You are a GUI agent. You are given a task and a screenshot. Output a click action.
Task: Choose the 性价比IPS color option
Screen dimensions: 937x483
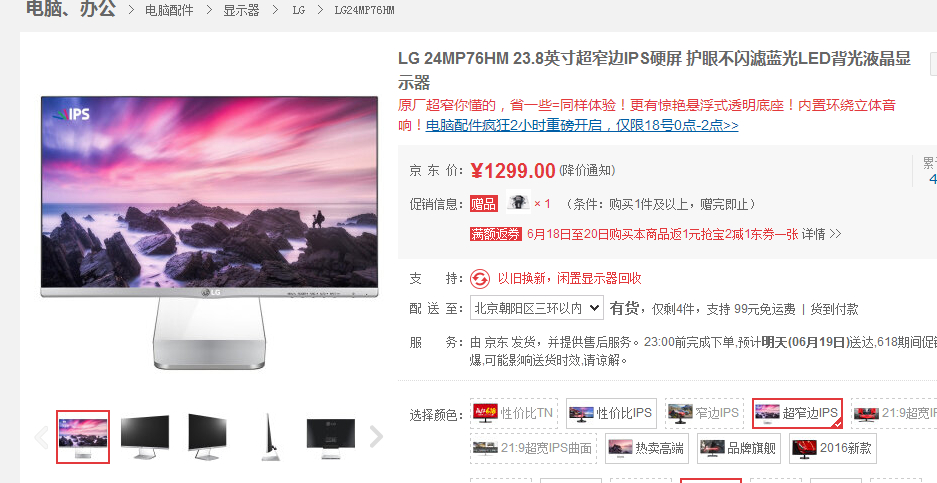611,413
